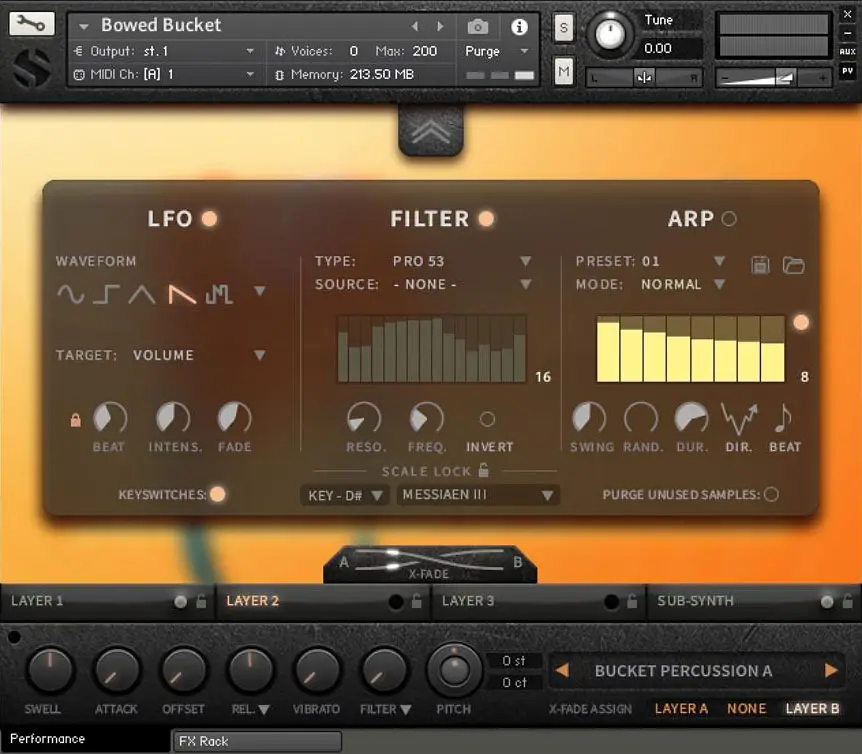This screenshot has height=754, width=862.
Task: Assign X-Fade to LAYER A
Action: point(681,709)
